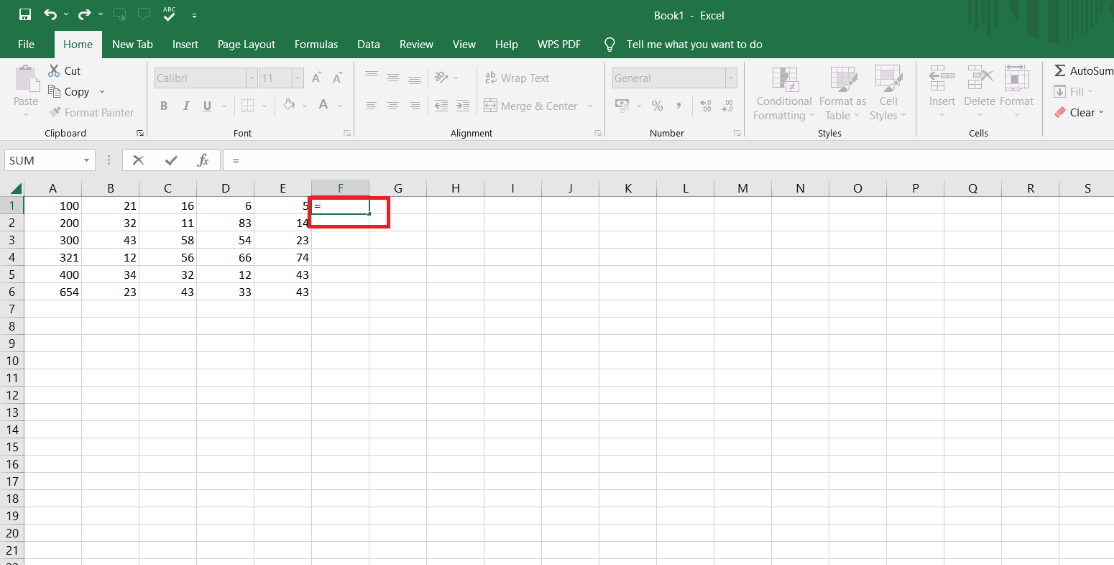1114x565 pixels.
Task: Open the Orientation text rotation icon
Action: (442, 77)
